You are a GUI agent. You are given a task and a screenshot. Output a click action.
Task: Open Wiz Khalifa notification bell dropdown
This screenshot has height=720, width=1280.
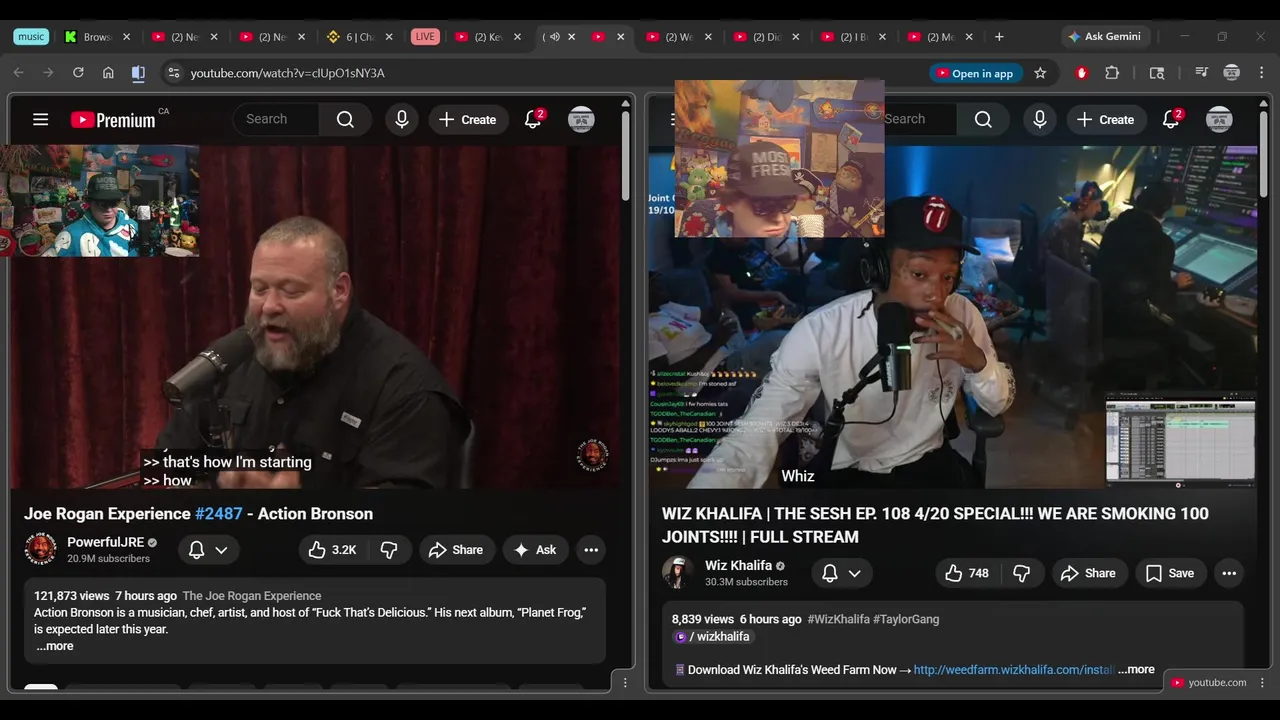click(842, 573)
